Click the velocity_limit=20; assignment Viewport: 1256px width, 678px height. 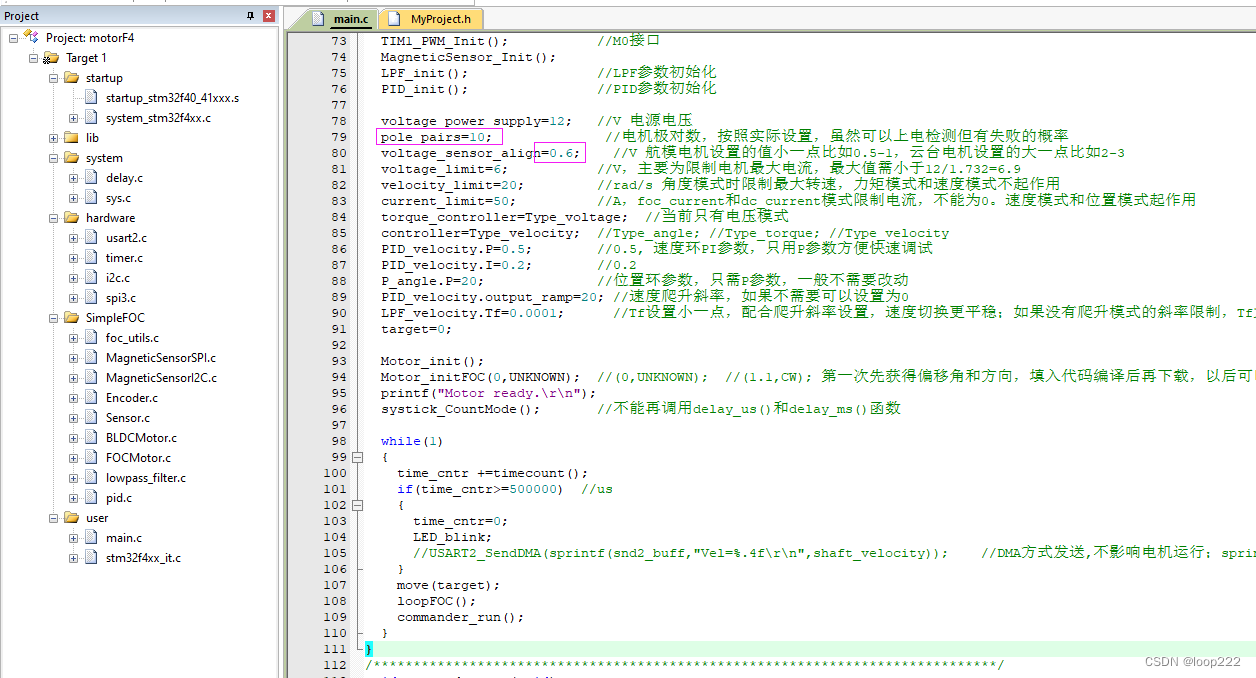[452, 185]
